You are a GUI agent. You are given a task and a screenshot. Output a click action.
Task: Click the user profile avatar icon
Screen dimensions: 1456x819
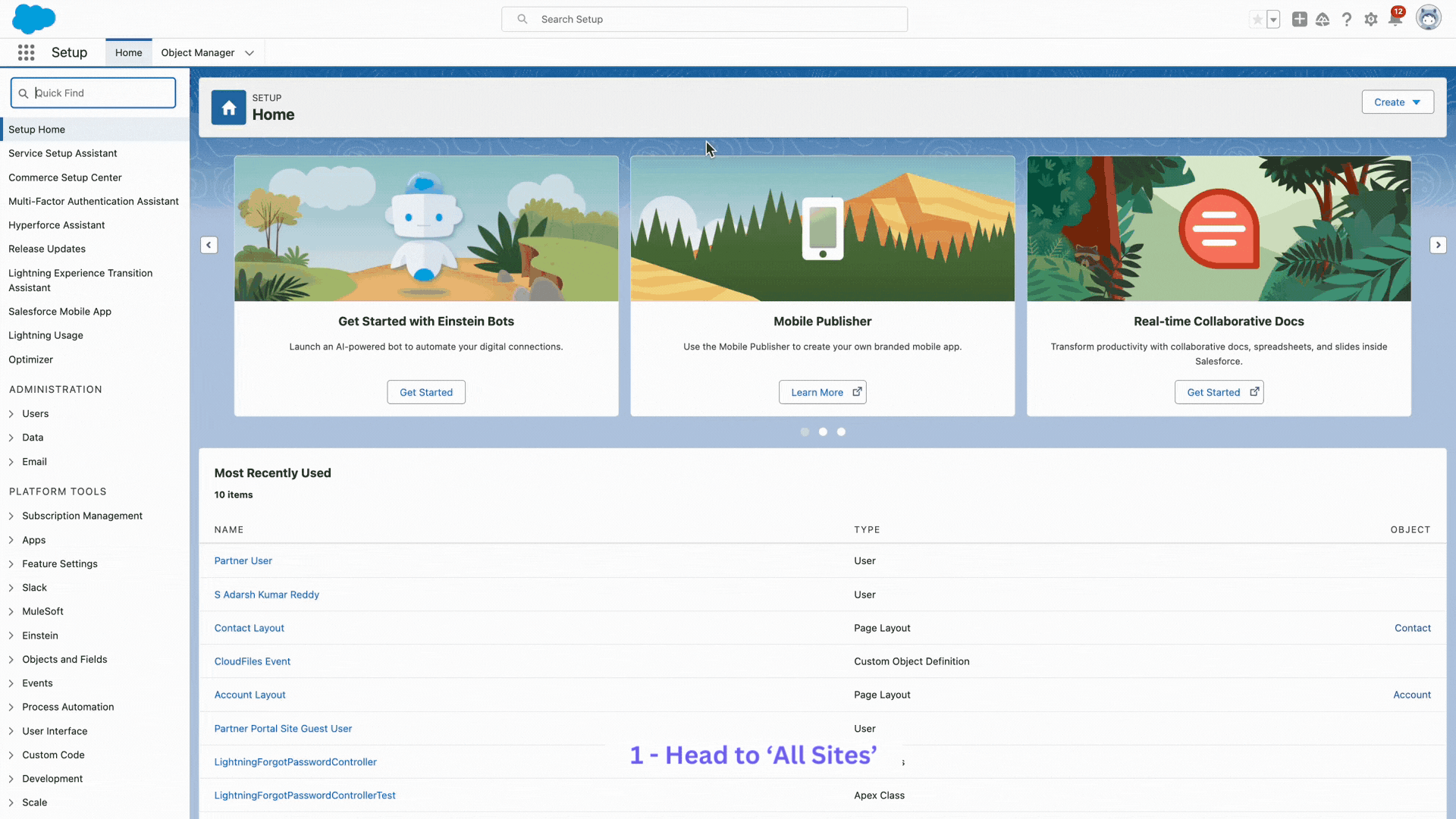[1428, 18]
